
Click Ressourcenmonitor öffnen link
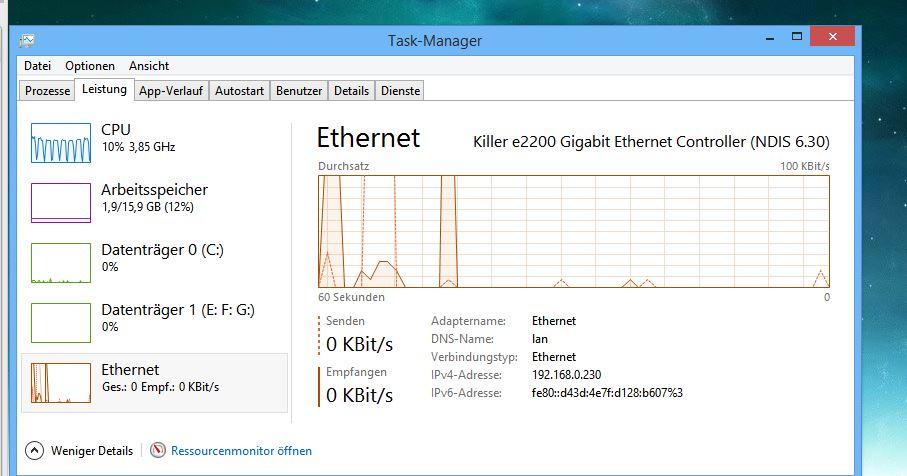coord(241,451)
